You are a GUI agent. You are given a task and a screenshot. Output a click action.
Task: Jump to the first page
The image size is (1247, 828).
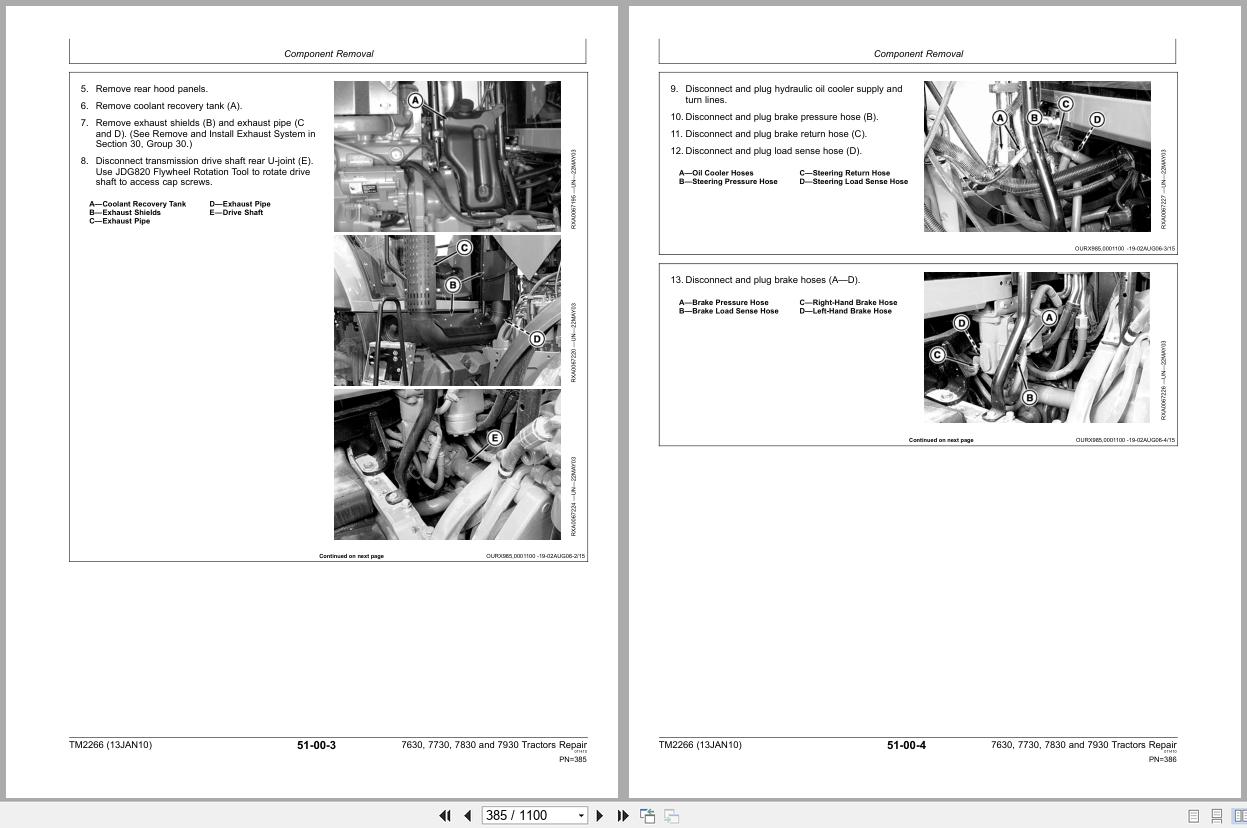(445, 815)
